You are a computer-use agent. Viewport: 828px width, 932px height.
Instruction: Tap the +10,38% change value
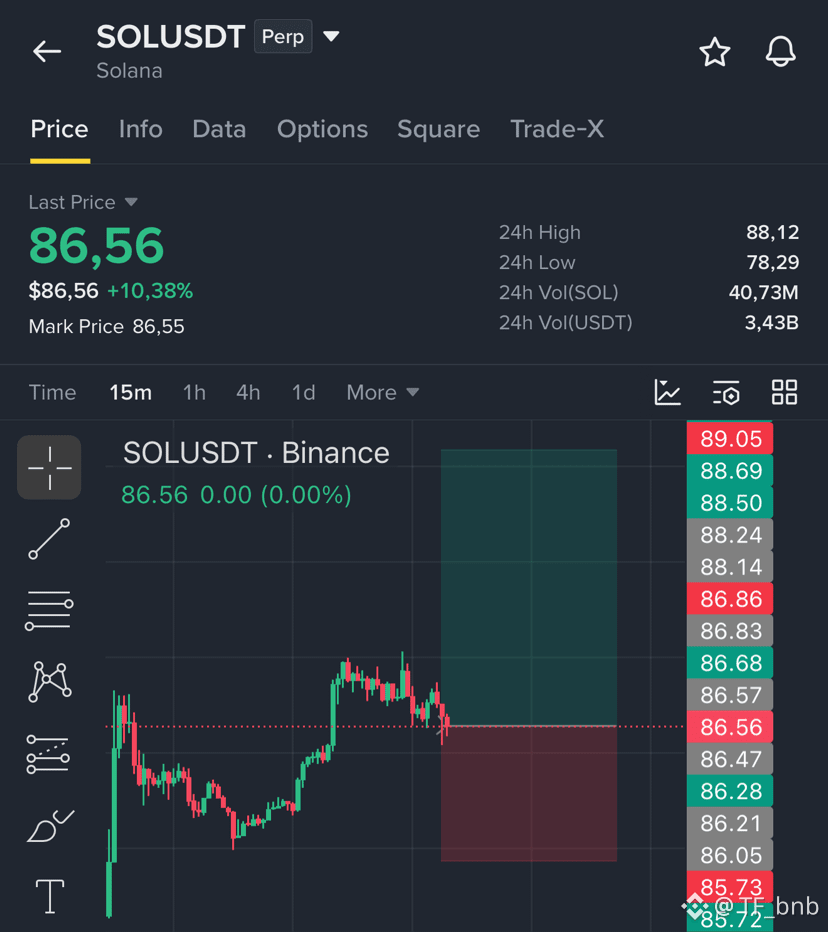pyautogui.click(x=150, y=291)
